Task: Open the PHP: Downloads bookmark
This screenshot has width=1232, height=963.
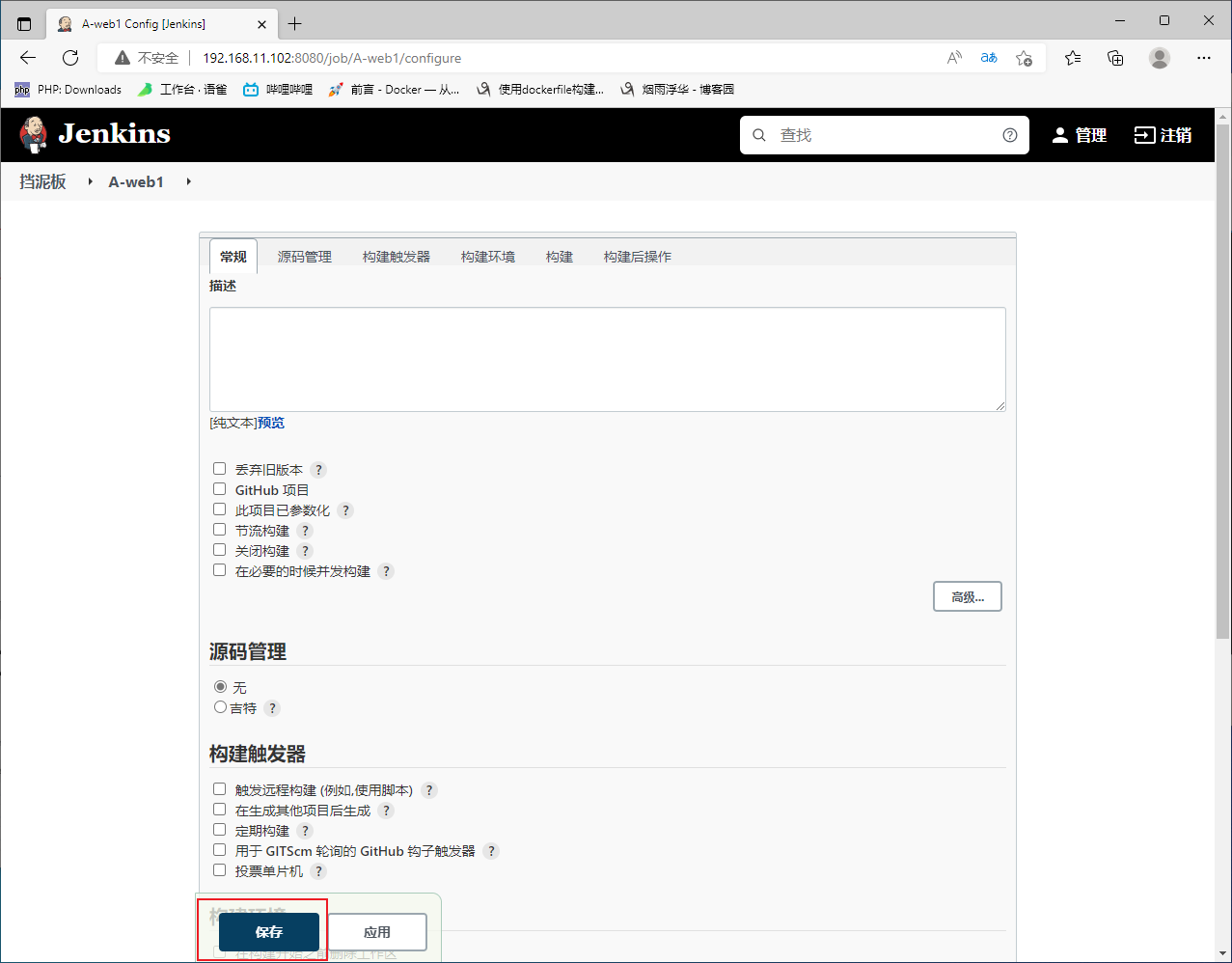Action: click(x=68, y=89)
